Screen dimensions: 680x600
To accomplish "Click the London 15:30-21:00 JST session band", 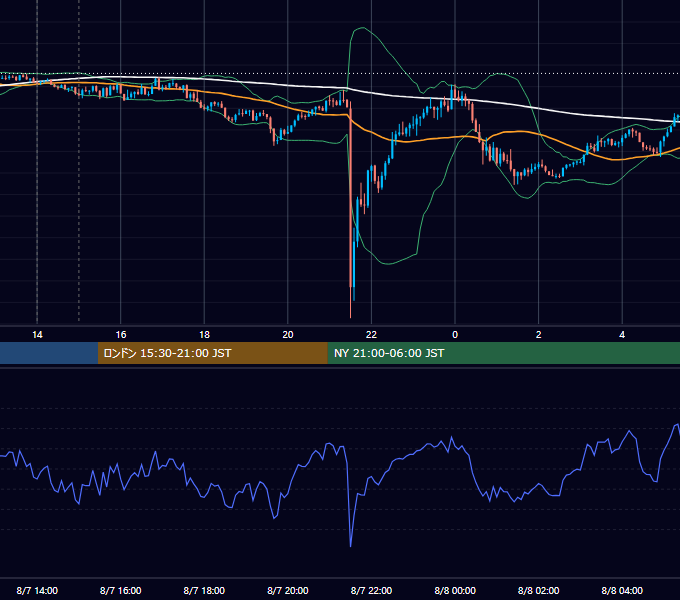I will [x=212, y=353].
